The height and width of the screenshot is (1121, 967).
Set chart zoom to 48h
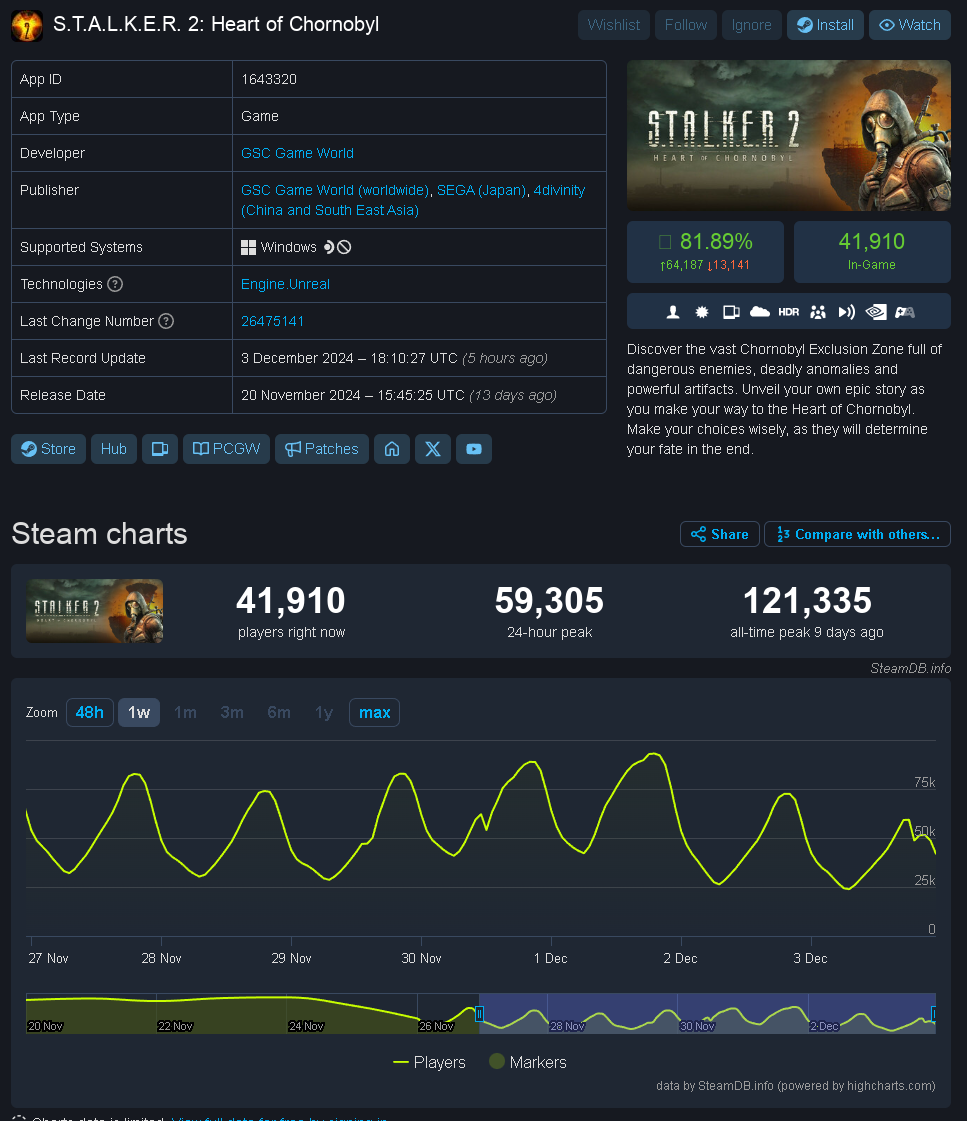[89, 713]
